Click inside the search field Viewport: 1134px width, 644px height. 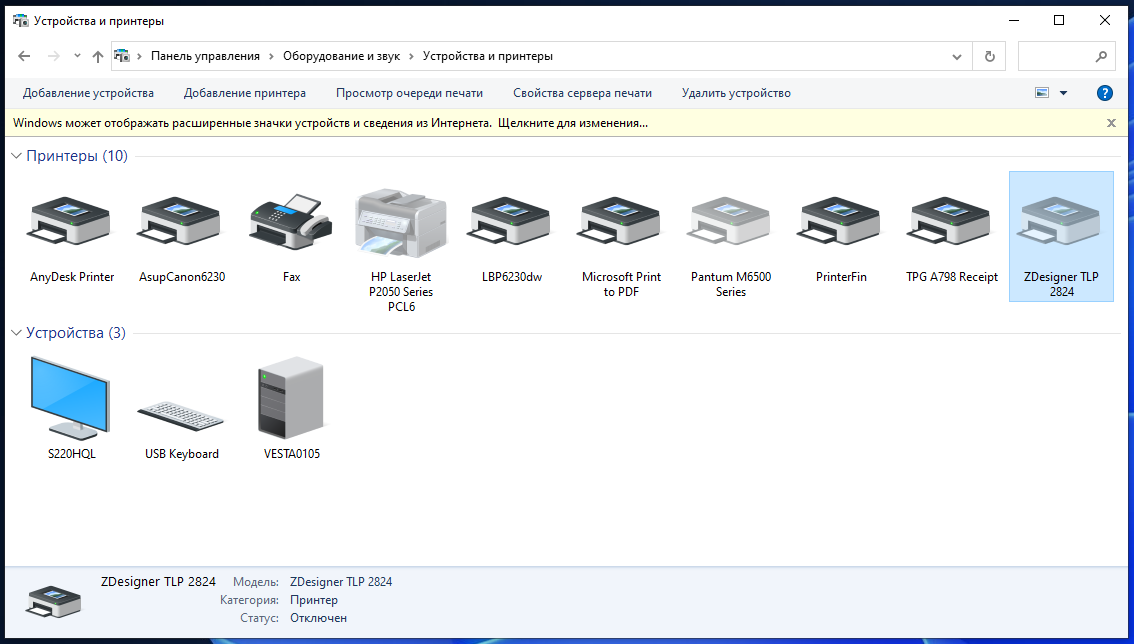1060,56
